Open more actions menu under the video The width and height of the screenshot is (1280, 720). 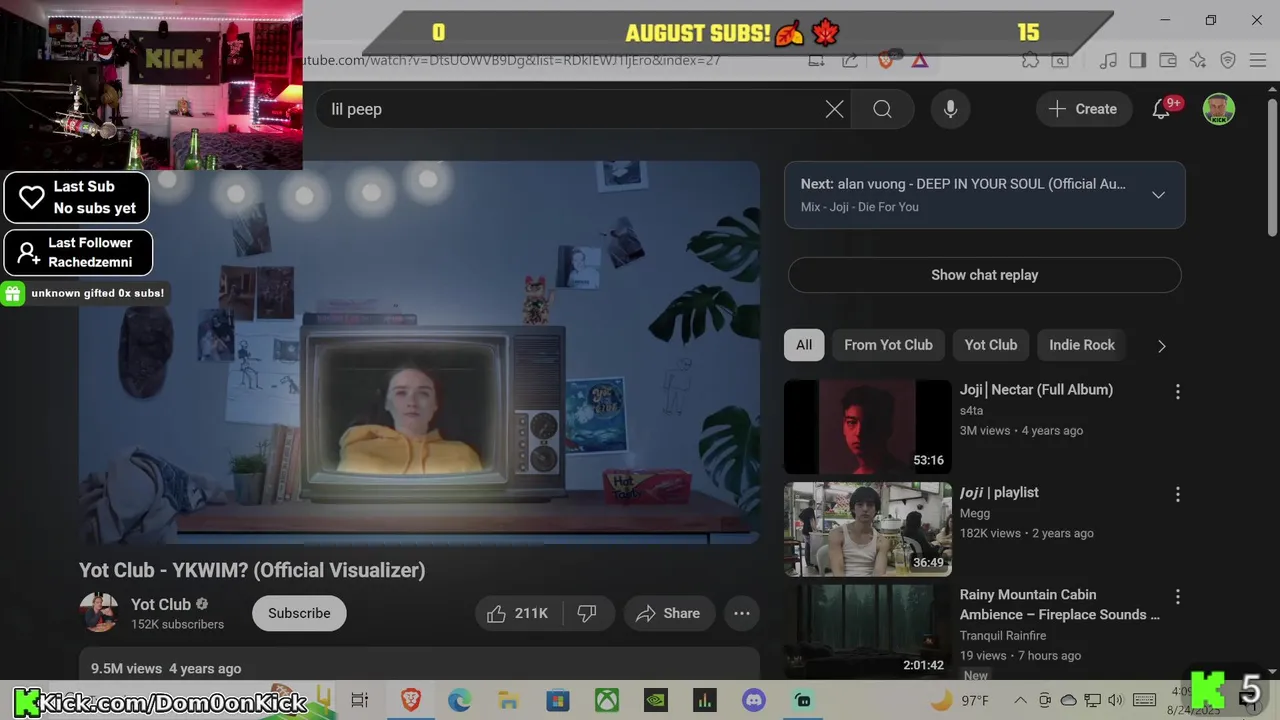(x=742, y=613)
